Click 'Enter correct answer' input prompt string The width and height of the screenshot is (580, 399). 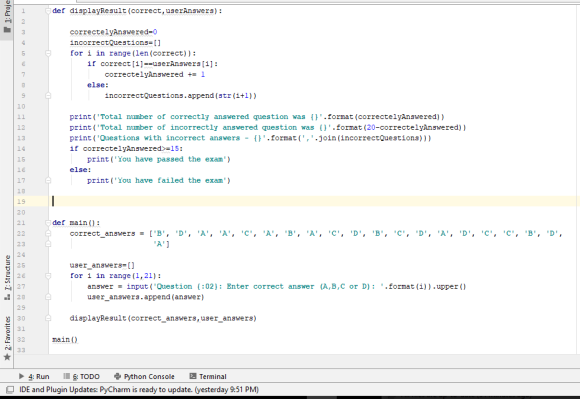coord(270,287)
